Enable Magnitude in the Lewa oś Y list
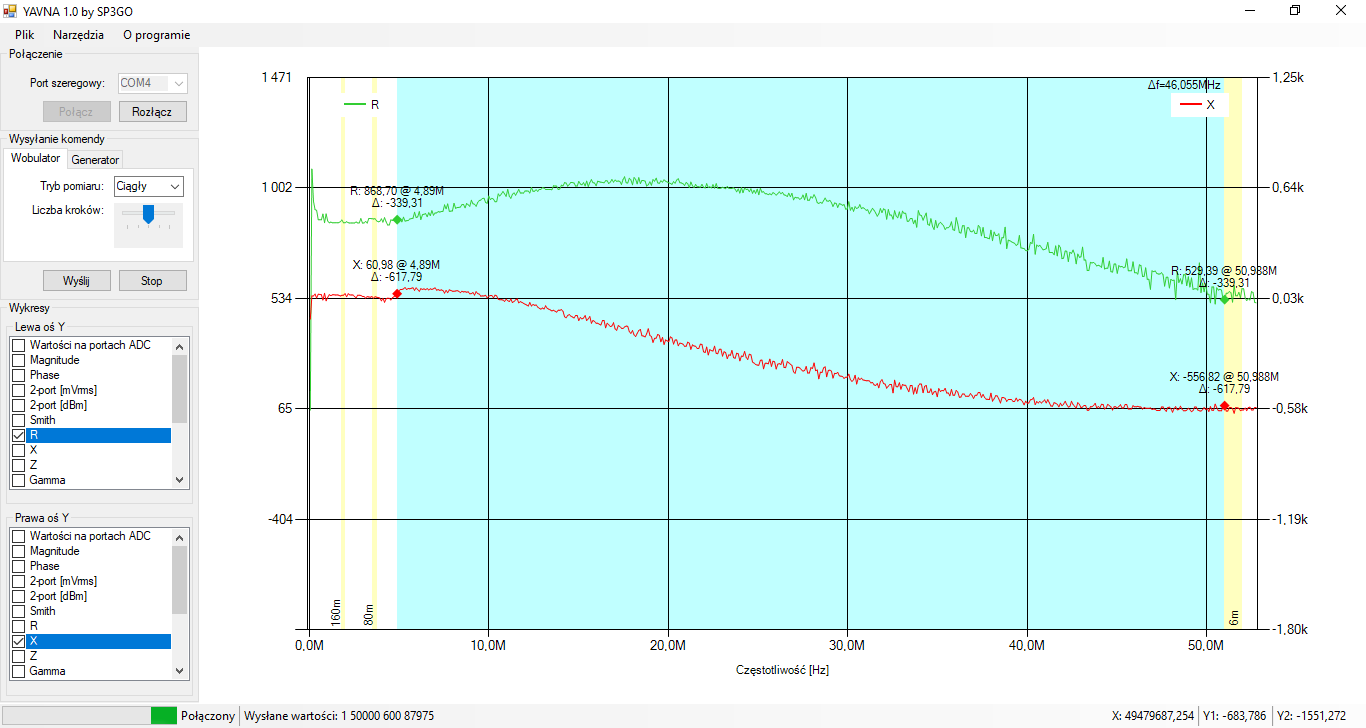Viewport: 1366px width, 728px height. click(x=18, y=360)
